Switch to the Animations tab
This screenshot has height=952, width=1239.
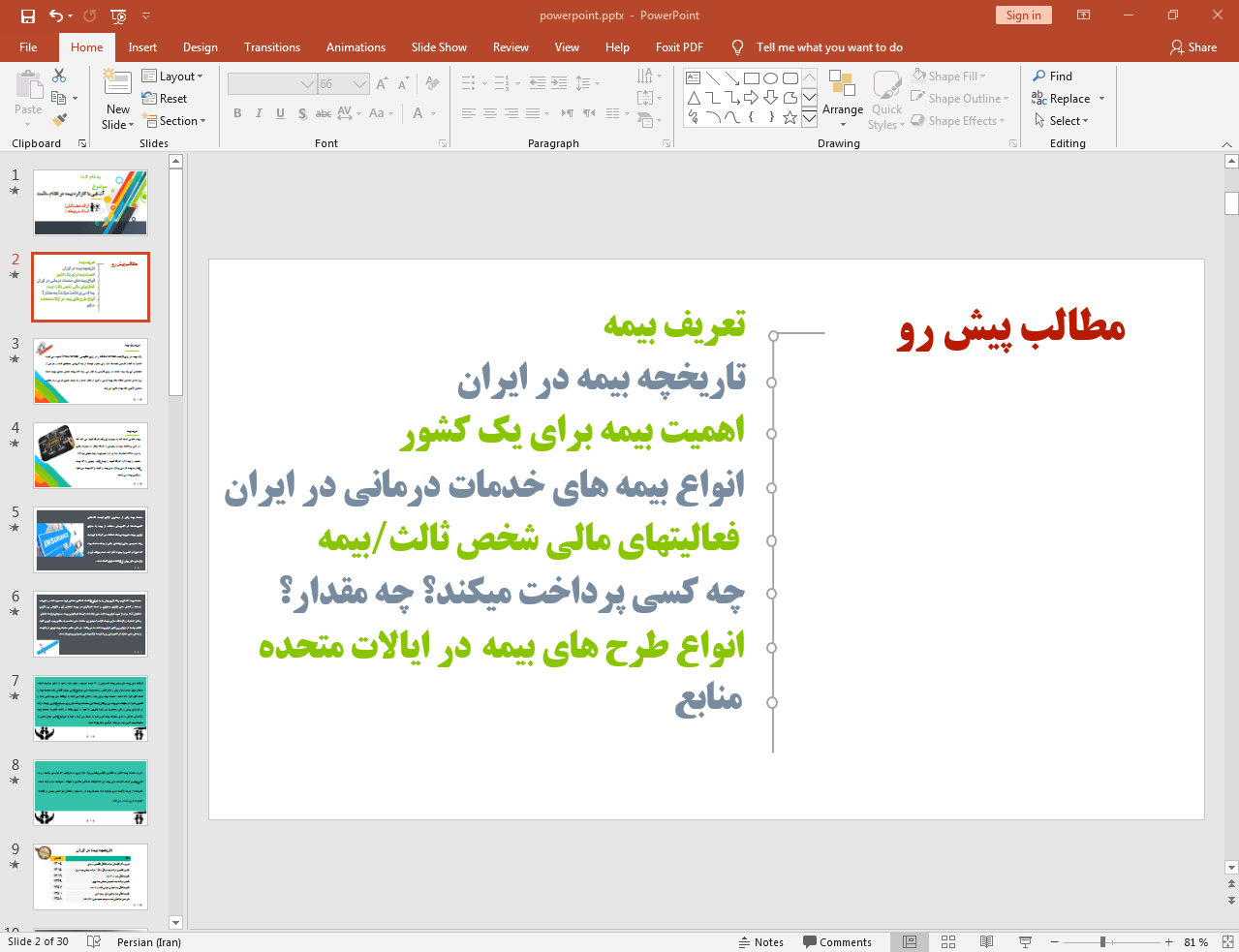[356, 46]
